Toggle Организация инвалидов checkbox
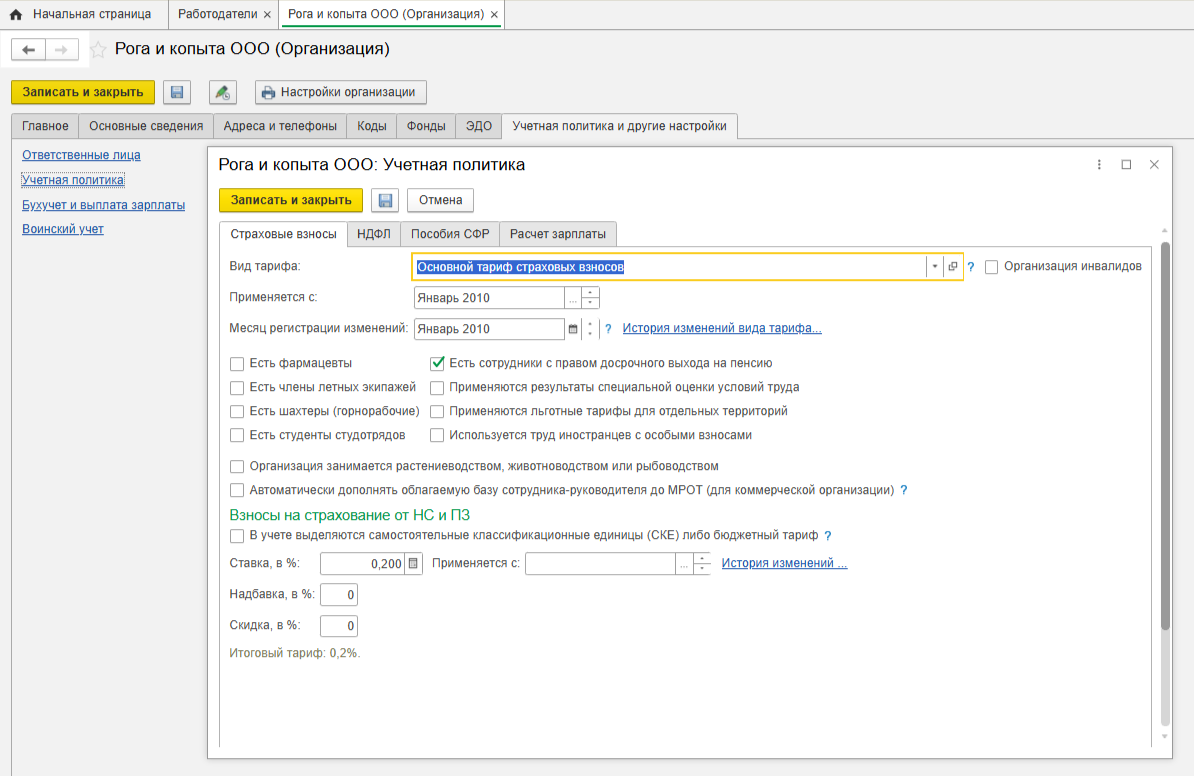1194x776 pixels. coord(992,267)
